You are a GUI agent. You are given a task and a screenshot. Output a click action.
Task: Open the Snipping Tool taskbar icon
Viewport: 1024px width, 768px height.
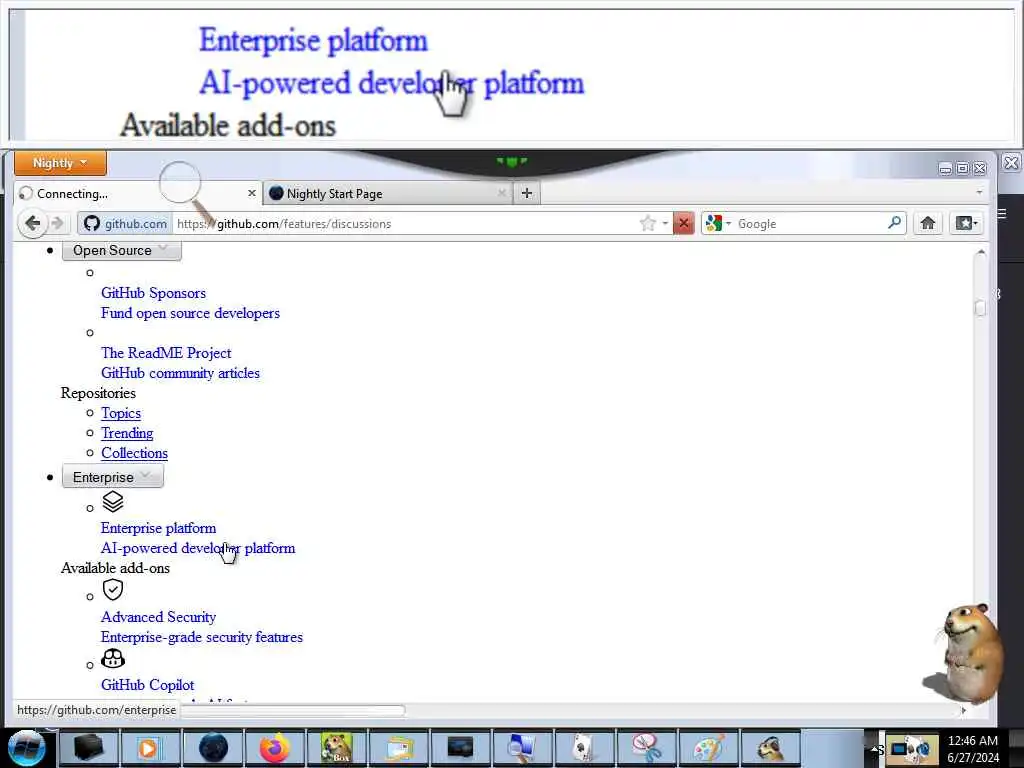[x=645, y=748]
